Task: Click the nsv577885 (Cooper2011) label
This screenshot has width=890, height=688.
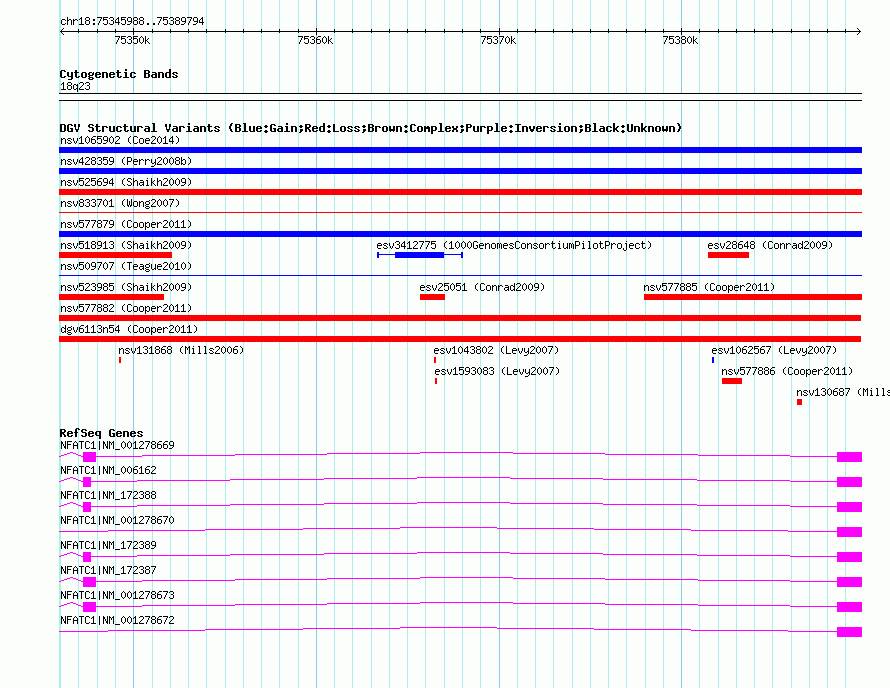Action: click(x=709, y=287)
